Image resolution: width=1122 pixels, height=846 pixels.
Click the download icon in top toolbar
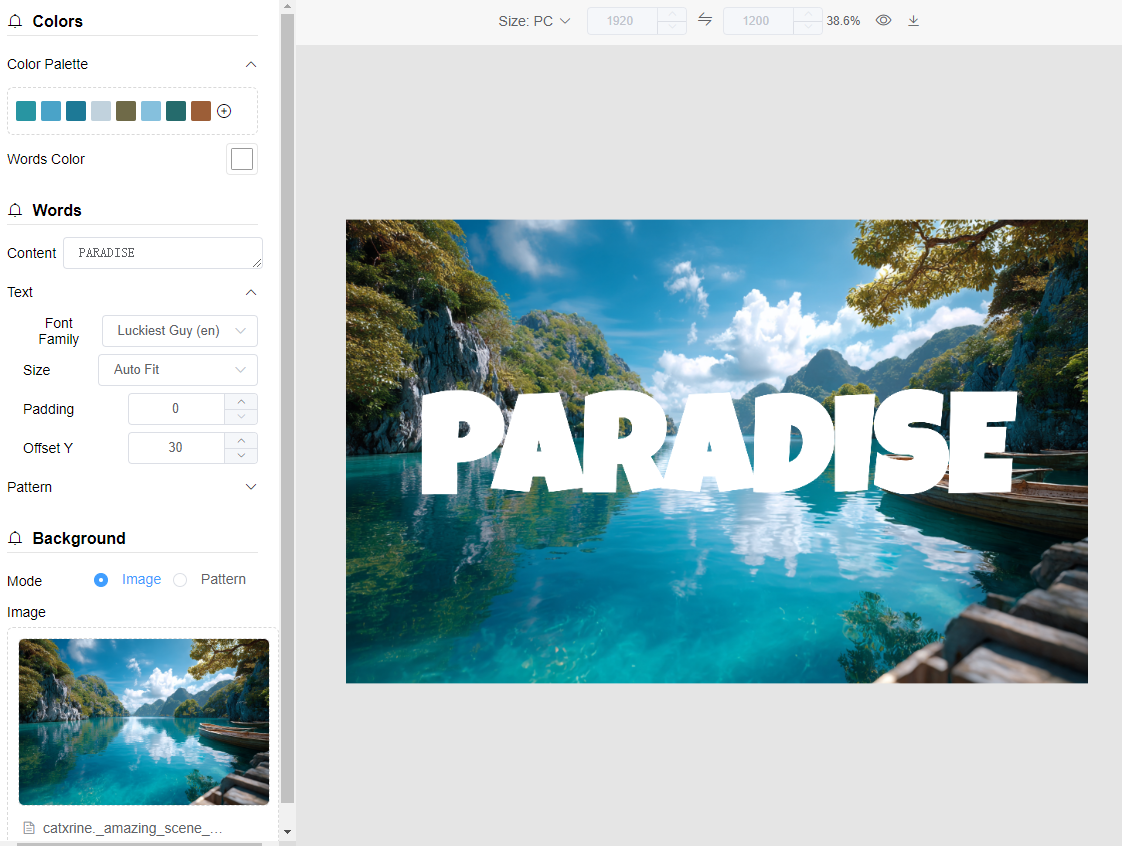(x=913, y=21)
